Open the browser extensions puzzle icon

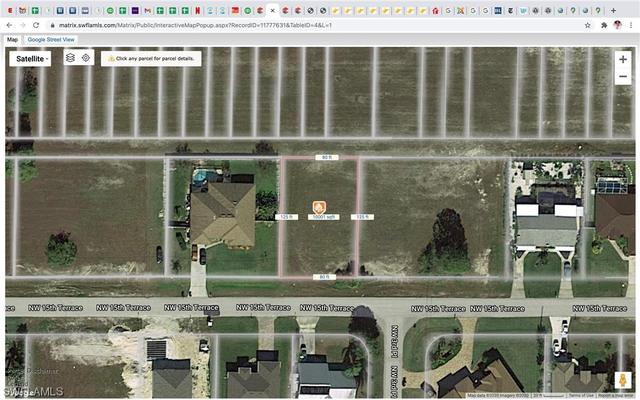point(603,24)
